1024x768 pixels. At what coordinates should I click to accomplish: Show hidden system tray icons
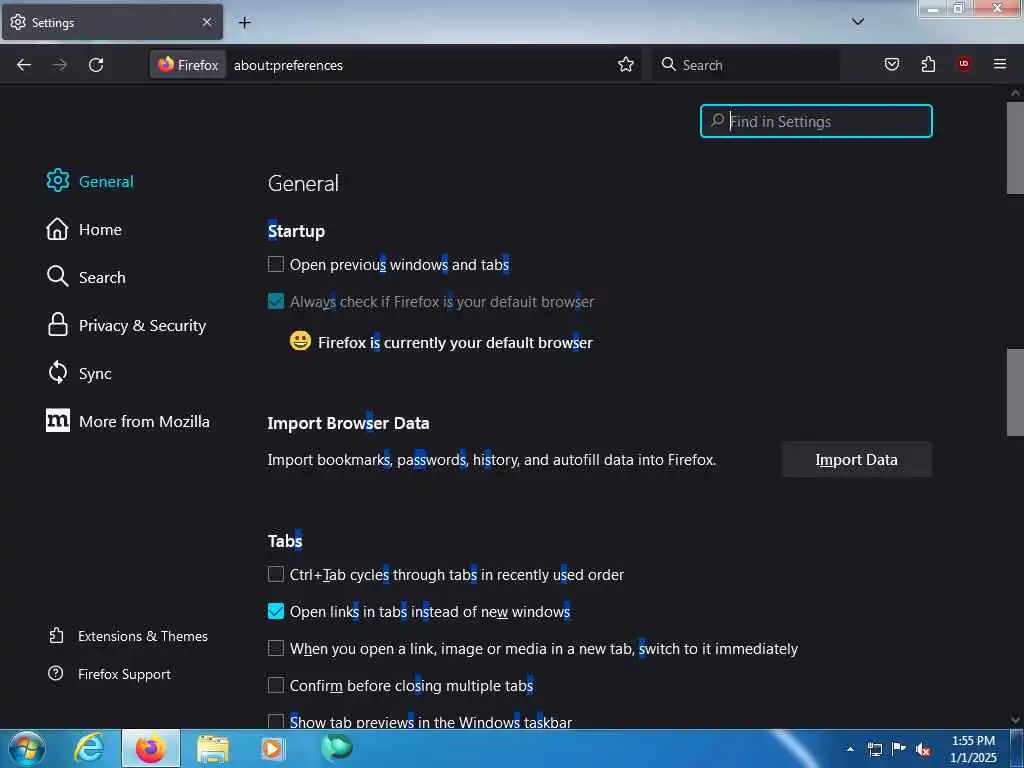[x=850, y=749]
